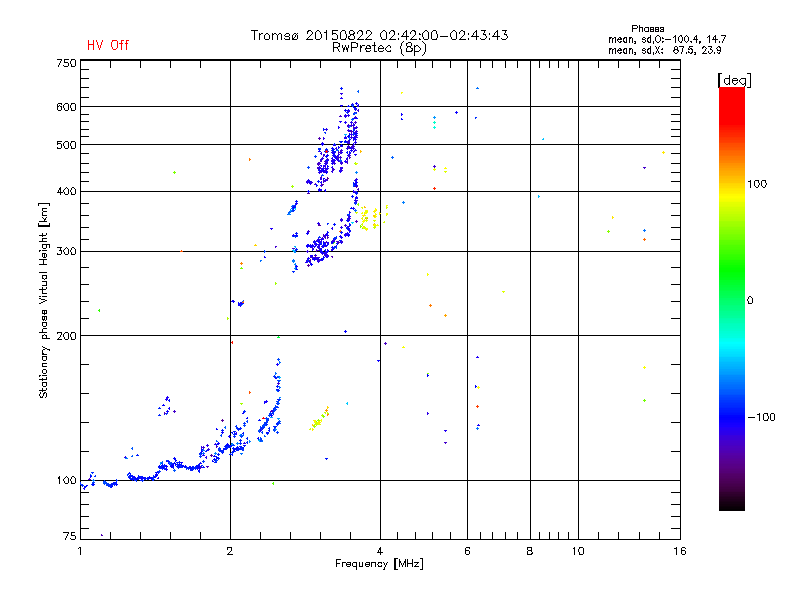Click the red 'HV Off' label

pyautogui.click(x=108, y=45)
